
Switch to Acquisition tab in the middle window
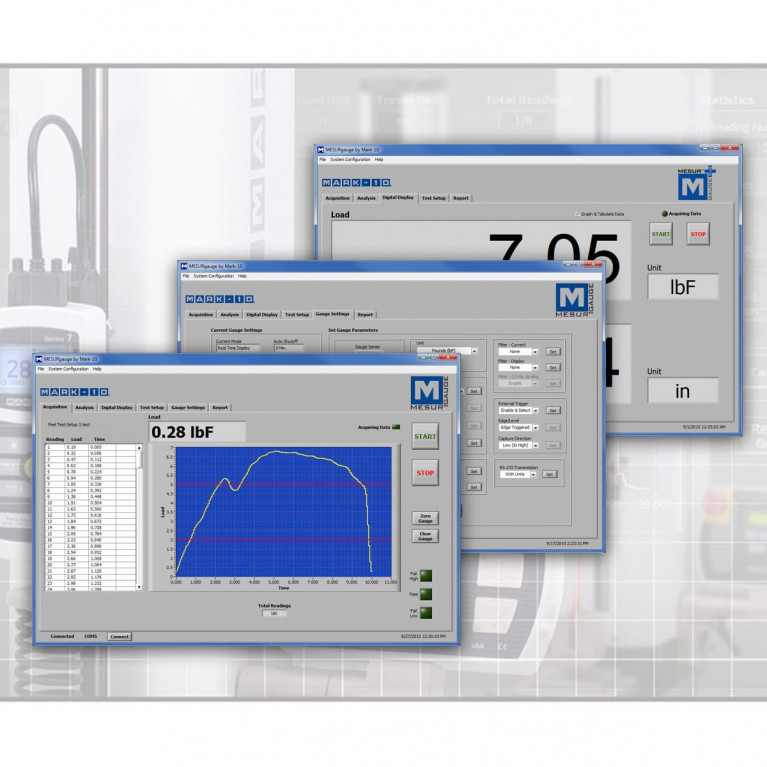201,315
